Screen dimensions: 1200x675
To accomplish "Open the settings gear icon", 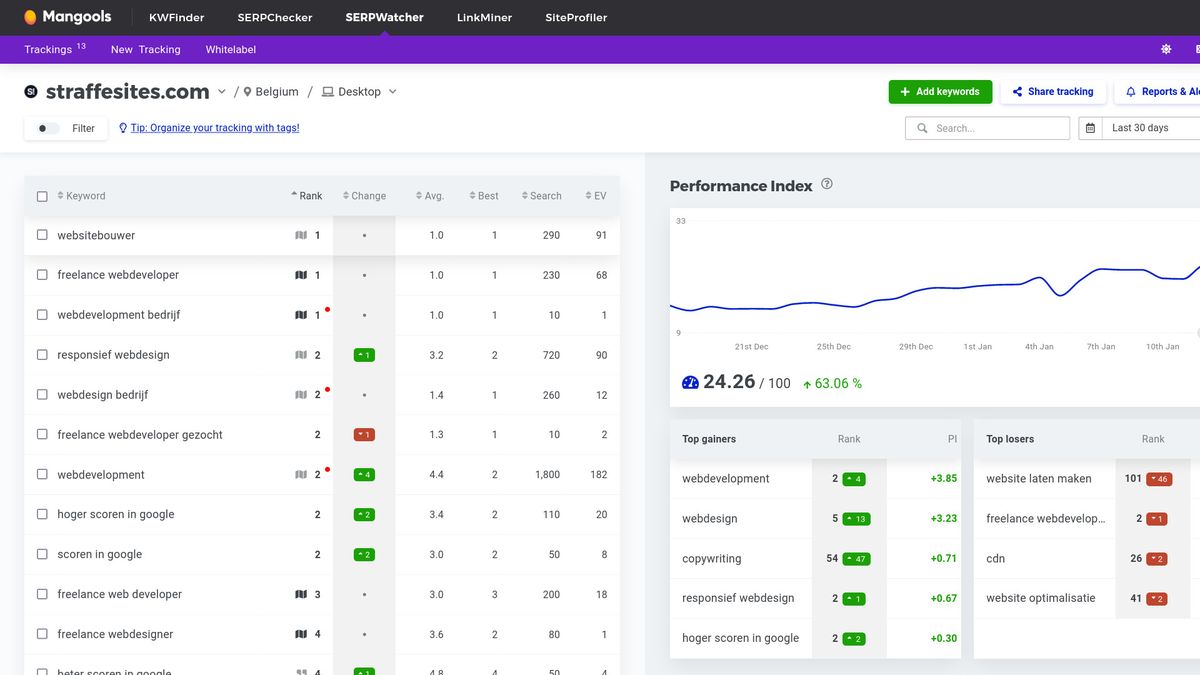I will pyautogui.click(x=1166, y=49).
